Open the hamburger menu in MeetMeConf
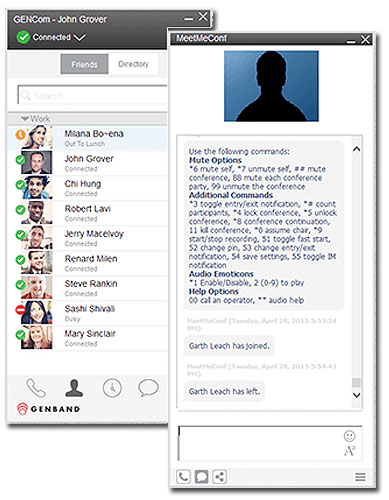The height and width of the screenshot is (500, 389). [x=360, y=477]
